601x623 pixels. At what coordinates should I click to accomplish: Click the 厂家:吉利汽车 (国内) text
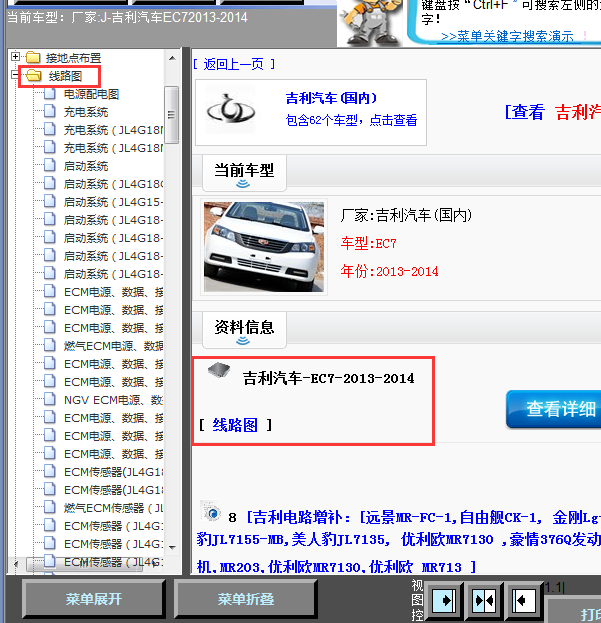coord(406,215)
